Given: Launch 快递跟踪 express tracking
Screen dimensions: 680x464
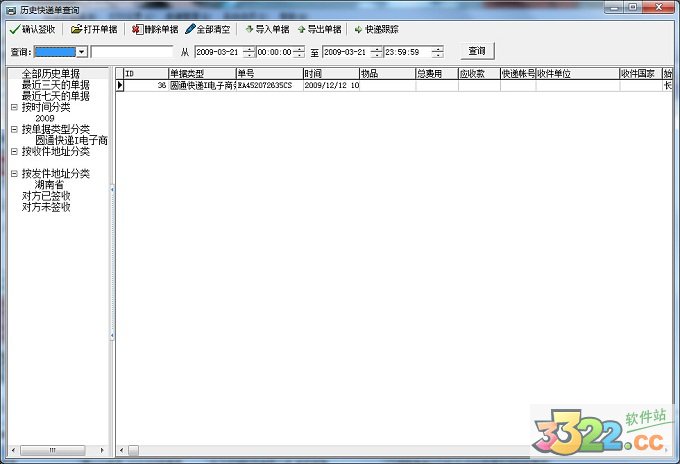Looking at the screenshot, I should 376,29.
